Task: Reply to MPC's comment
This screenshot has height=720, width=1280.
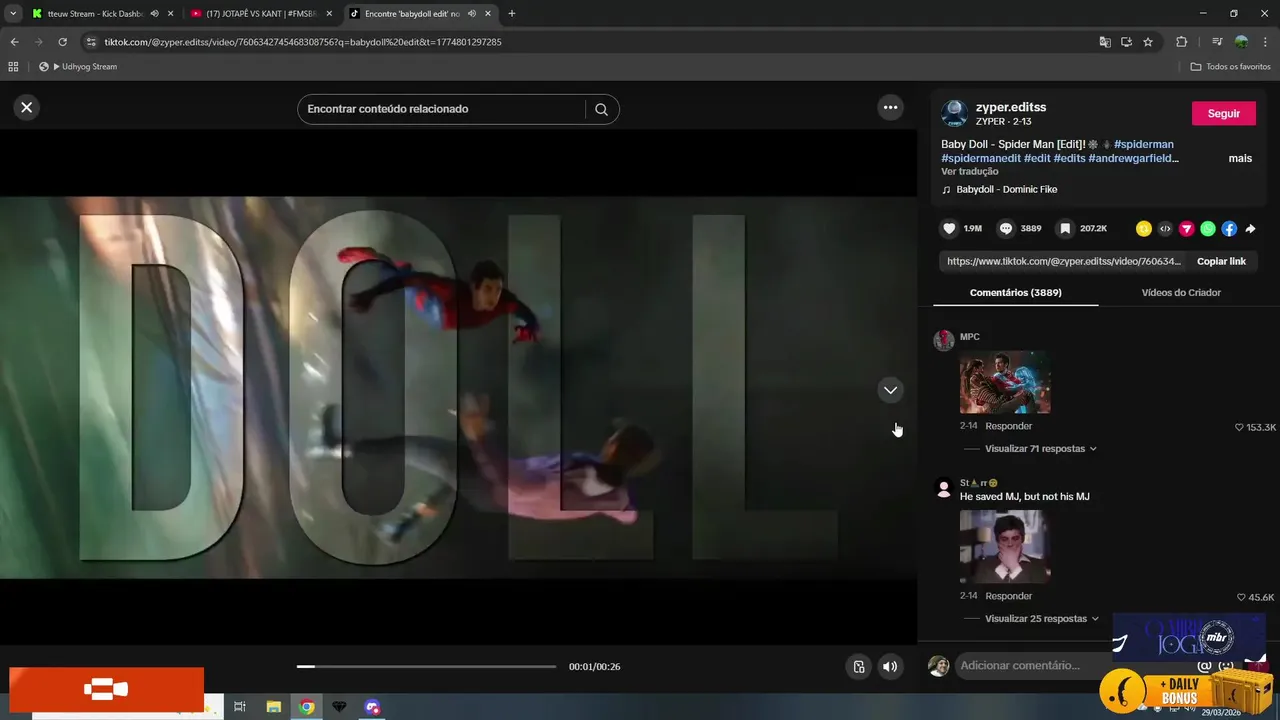Action: (1008, 426)
